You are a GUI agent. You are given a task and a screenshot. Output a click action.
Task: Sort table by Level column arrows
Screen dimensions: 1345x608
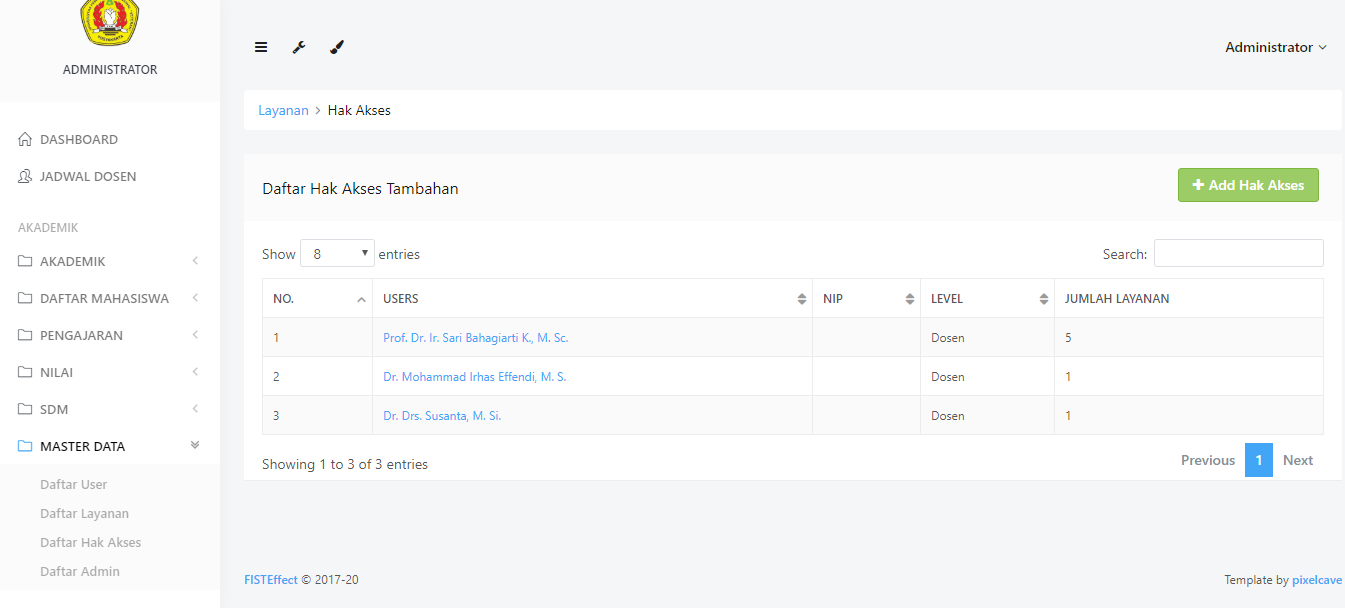[x=1043, y=299]
